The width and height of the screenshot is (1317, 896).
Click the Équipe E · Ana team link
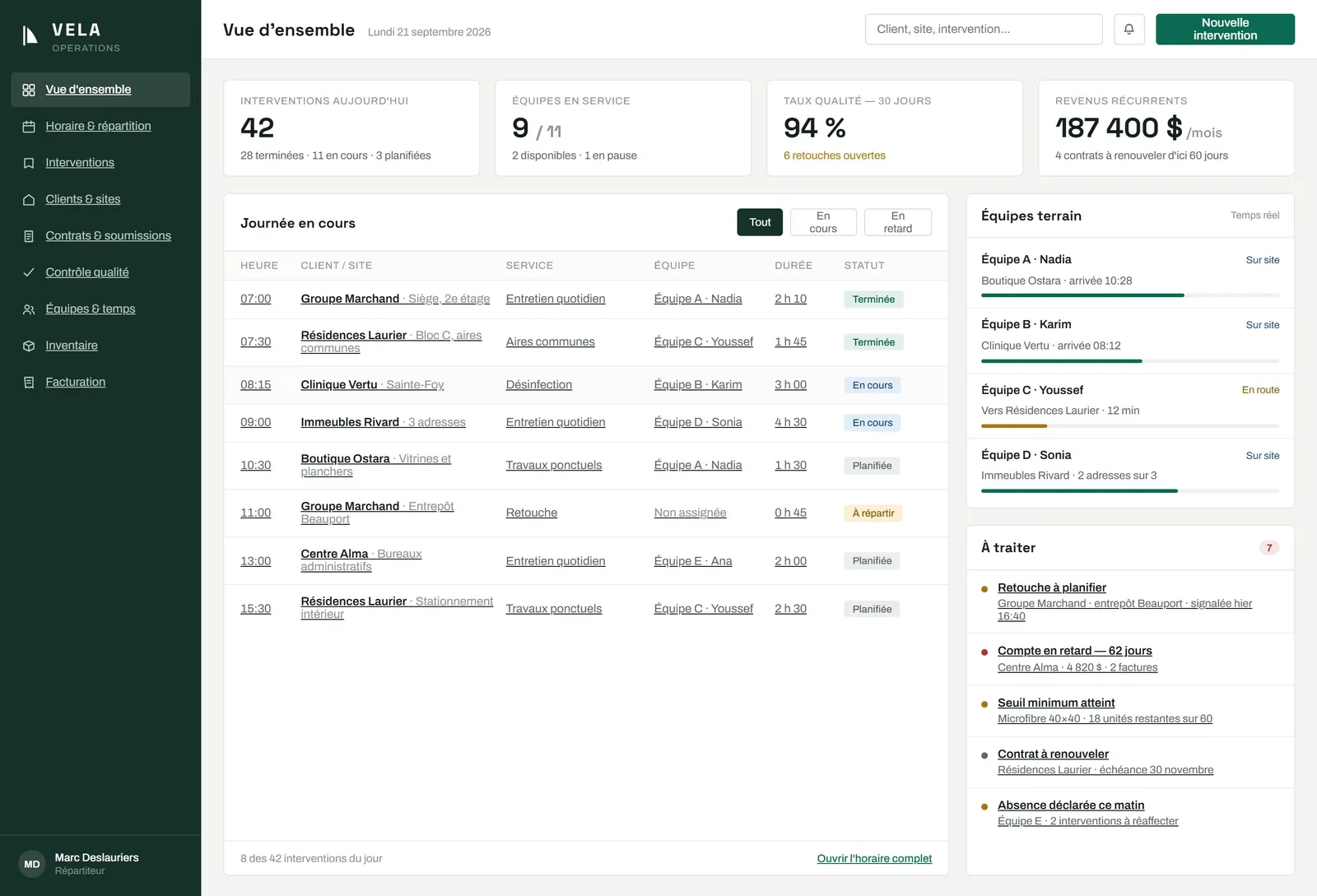pos(693,561)
